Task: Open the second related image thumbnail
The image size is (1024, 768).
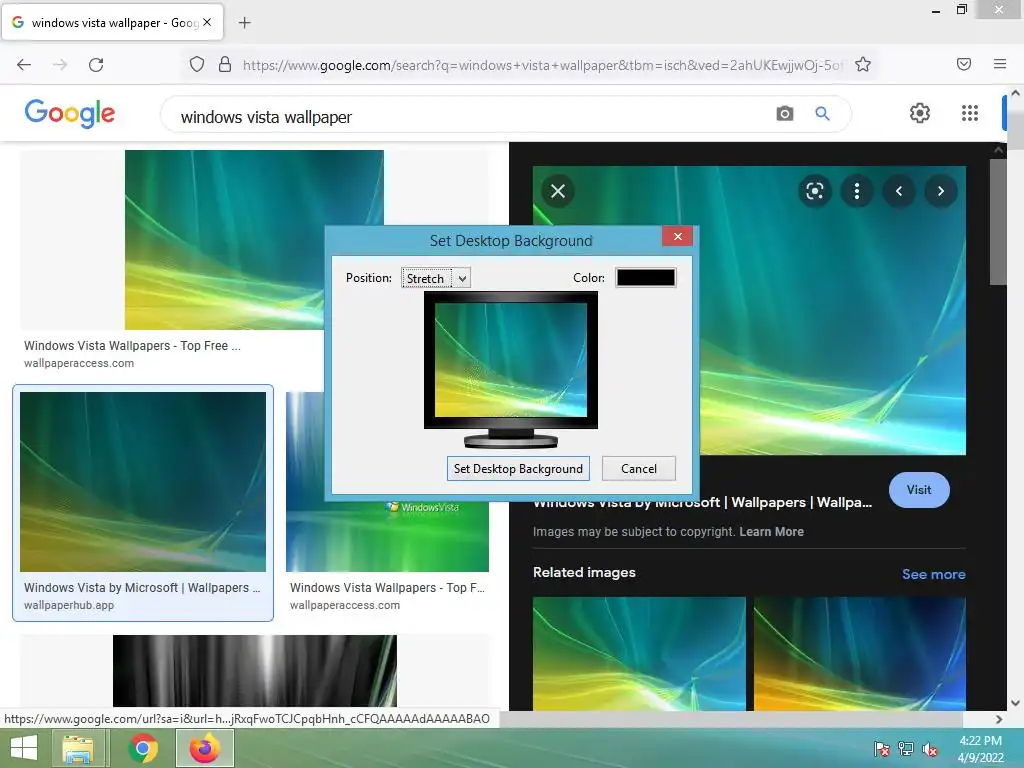Action: (859, 653)
